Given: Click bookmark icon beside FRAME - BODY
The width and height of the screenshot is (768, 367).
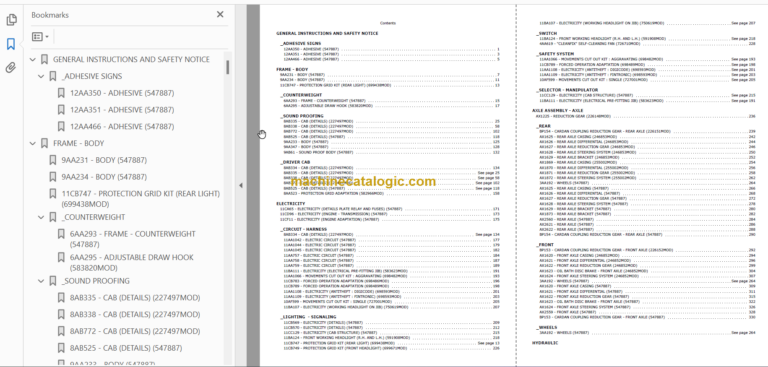Looking at the screenshot, I should click(x=45, y=144).
